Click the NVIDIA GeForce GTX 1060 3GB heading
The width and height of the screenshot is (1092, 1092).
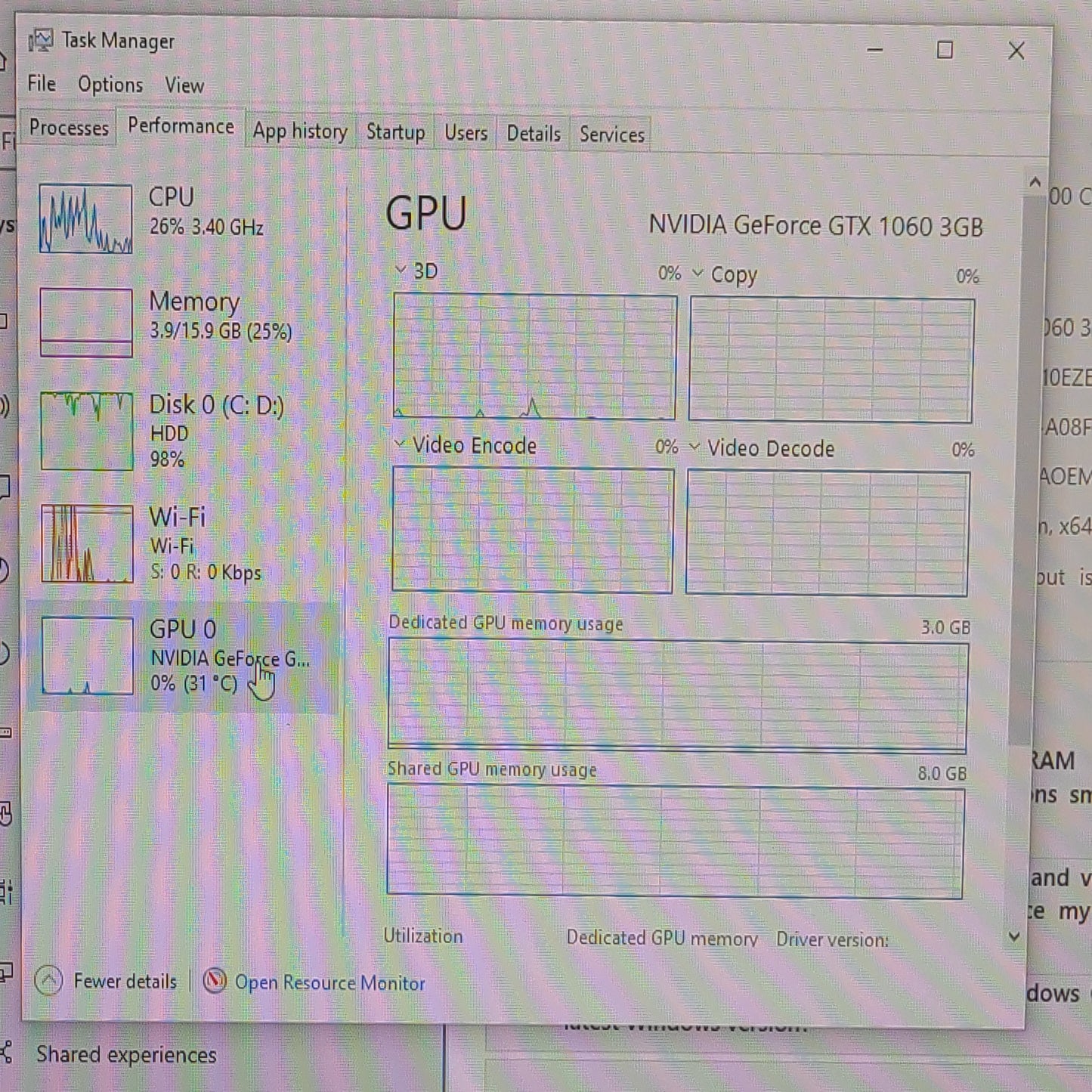[816, 226]
